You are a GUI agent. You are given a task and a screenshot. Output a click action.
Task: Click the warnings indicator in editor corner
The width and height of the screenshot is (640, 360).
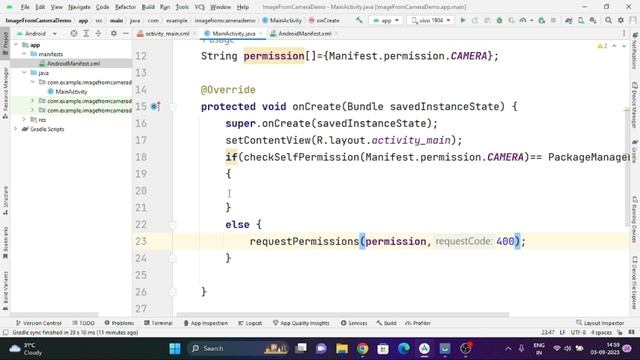click(x=602, y=46)
